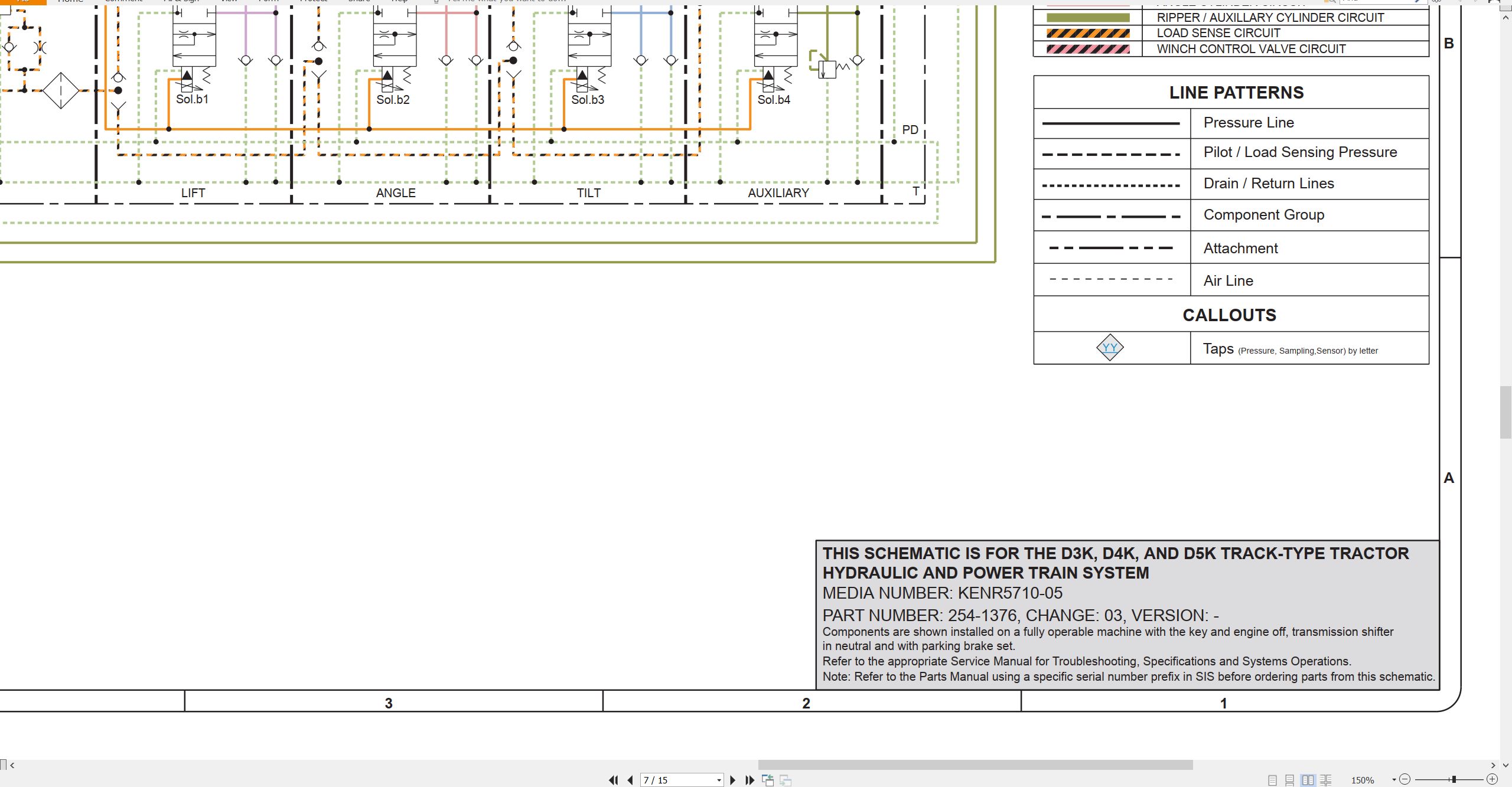The width and height of the screenshot is (1512, 787).
Task: Click the Sol.b2 solenoid label
Action: (x=393, y=100)
